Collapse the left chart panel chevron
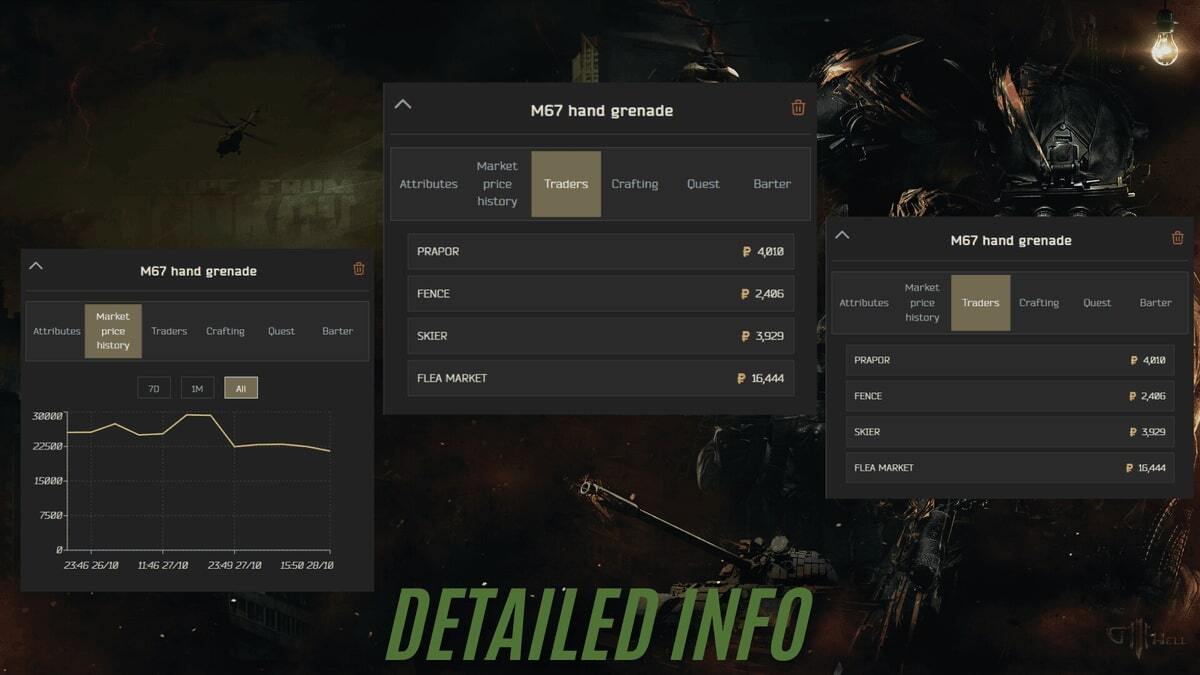The image size is (1200, 675). pyautogui.click(x=36, y=266)
